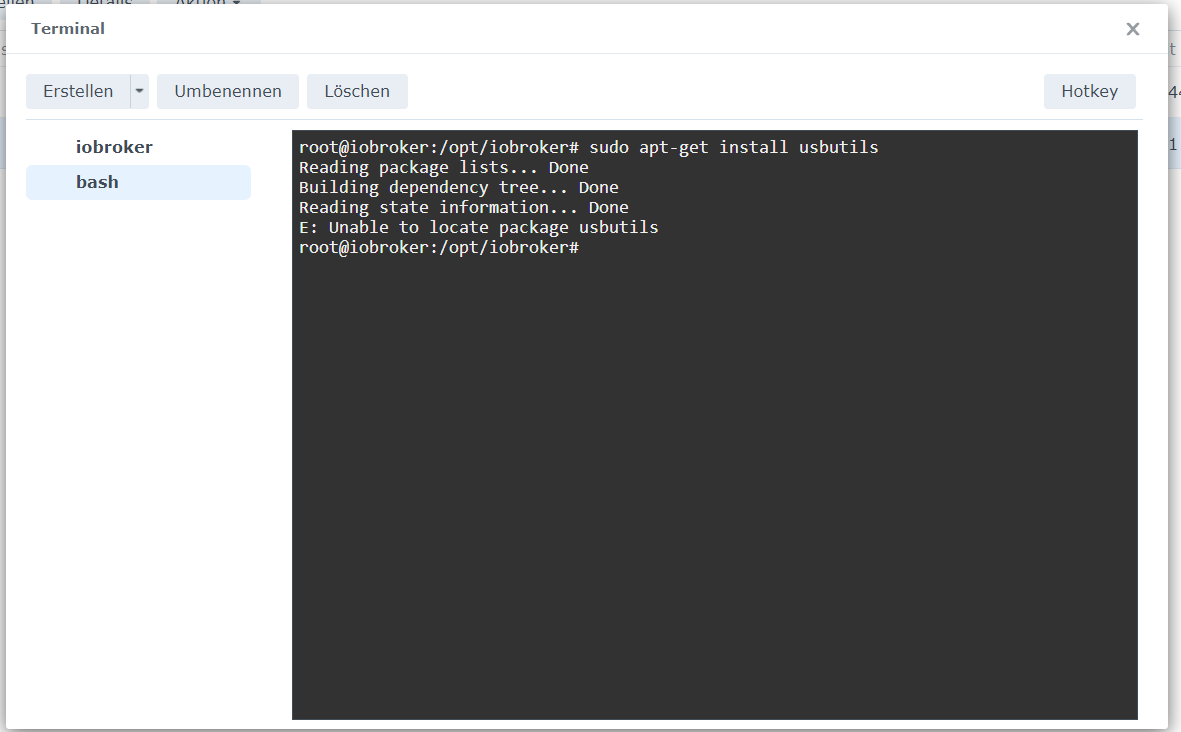
Task: Click the Terminal dialog title
Action: click(68, 29)
